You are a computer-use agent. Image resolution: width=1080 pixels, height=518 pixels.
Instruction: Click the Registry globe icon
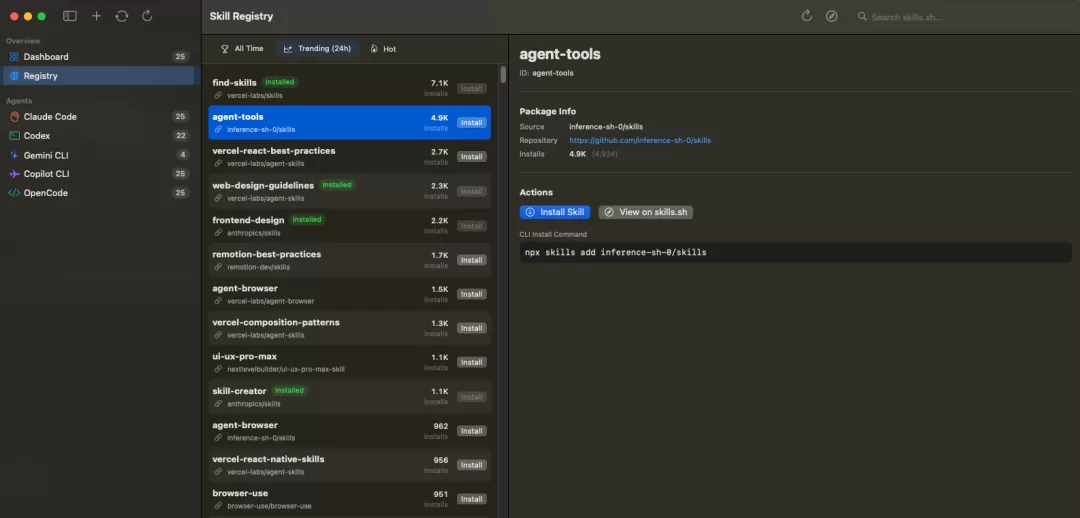[14, 76]
